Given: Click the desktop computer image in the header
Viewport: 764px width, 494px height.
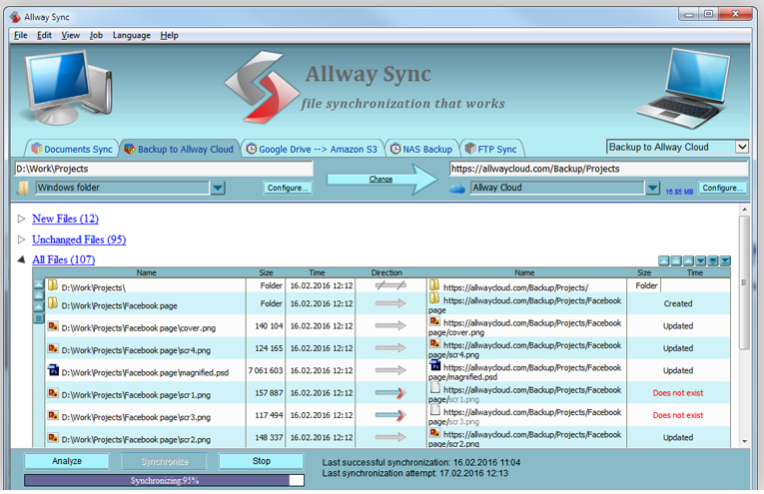Looking at the screenshot, I should (x=68, y=88).
